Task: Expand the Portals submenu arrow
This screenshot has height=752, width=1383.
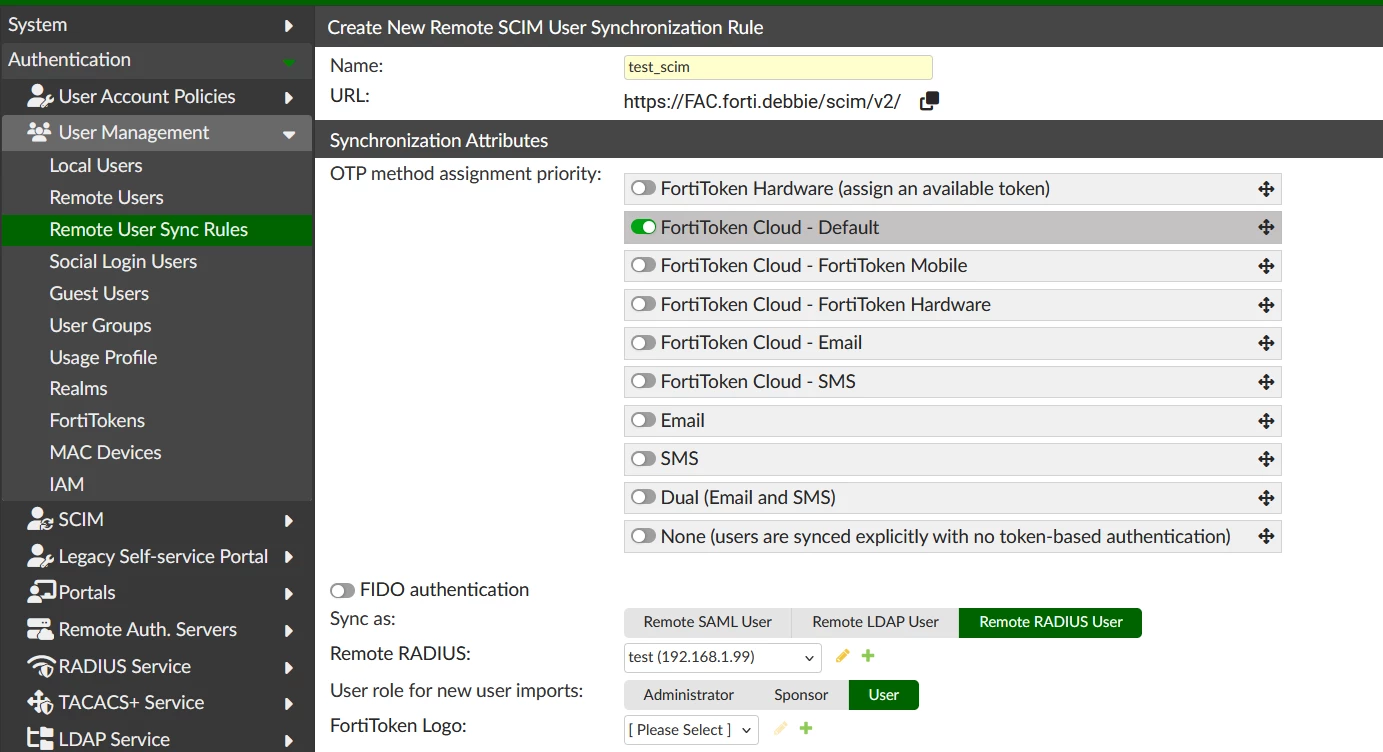Action: [x=289, y=593]
